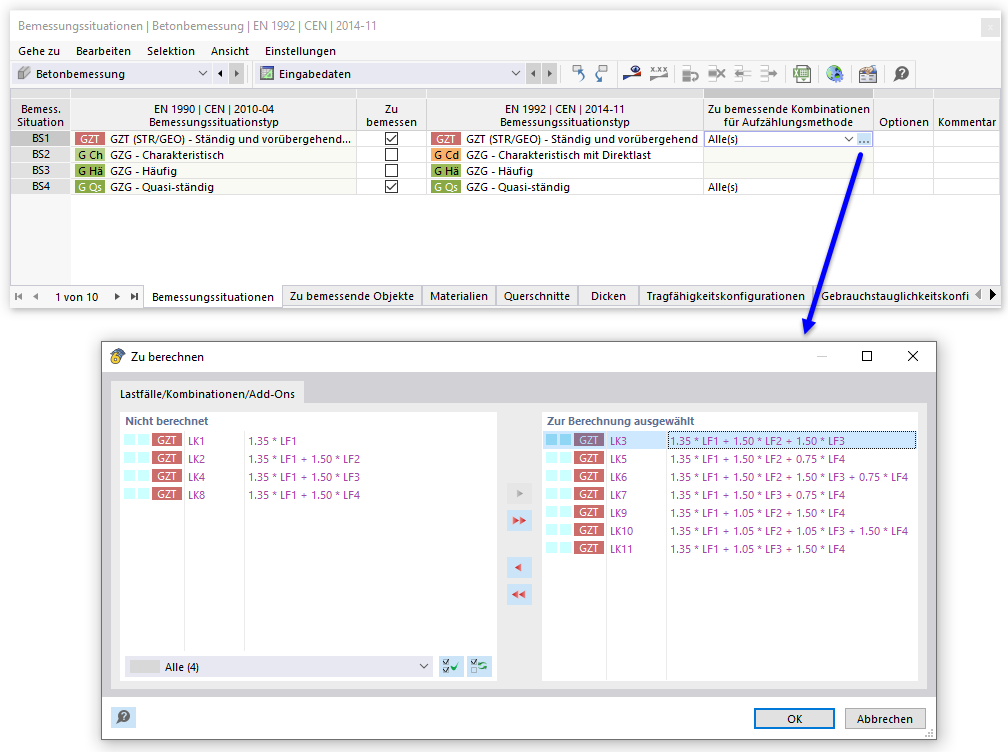Click the select-all checkmark icon below list
This screenshot has width=1008, height=752.
(451, 667)
